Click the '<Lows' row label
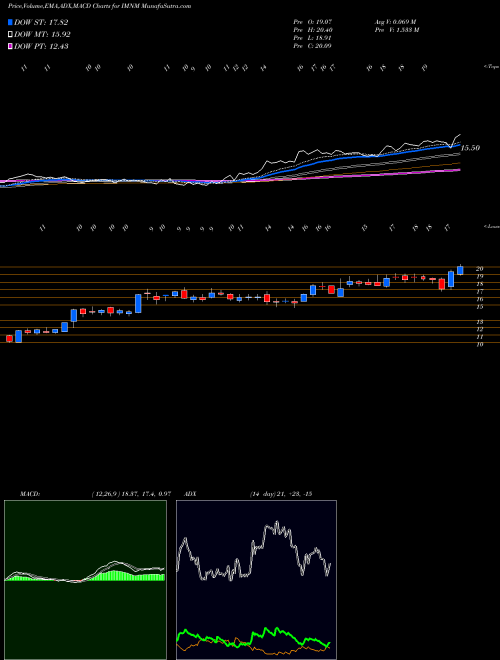The image size is (500, 660). pyautogui.click(x=491, y=226)
